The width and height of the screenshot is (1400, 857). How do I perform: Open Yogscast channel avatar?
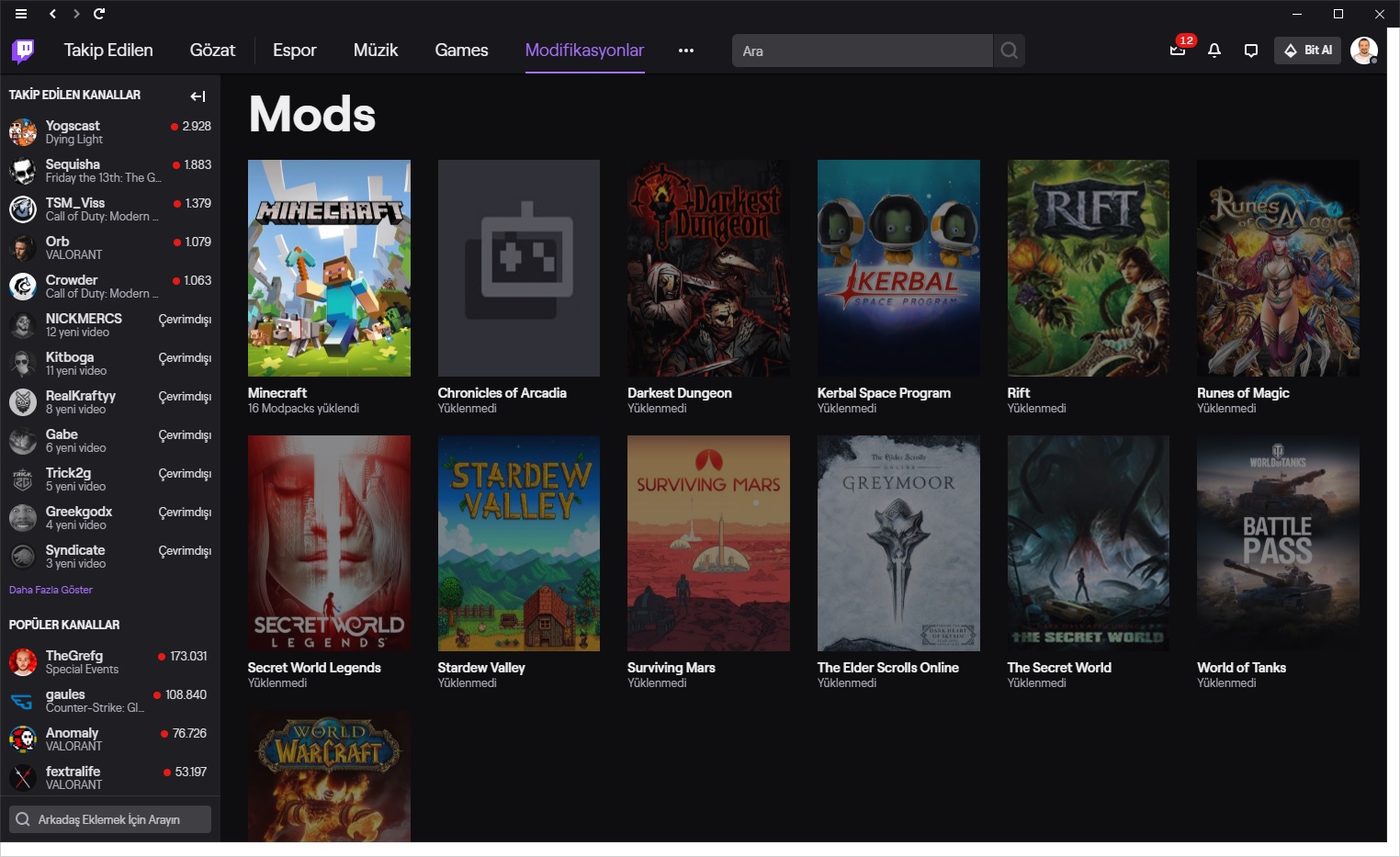point(23,132)
